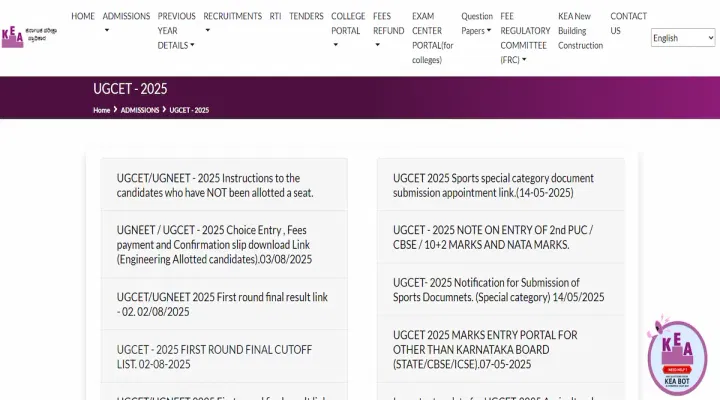The width and height of the screenshot is (720, 400).
Task: Open First round final result link - 02
Action: pyautogui.click(x=224, y=304)
